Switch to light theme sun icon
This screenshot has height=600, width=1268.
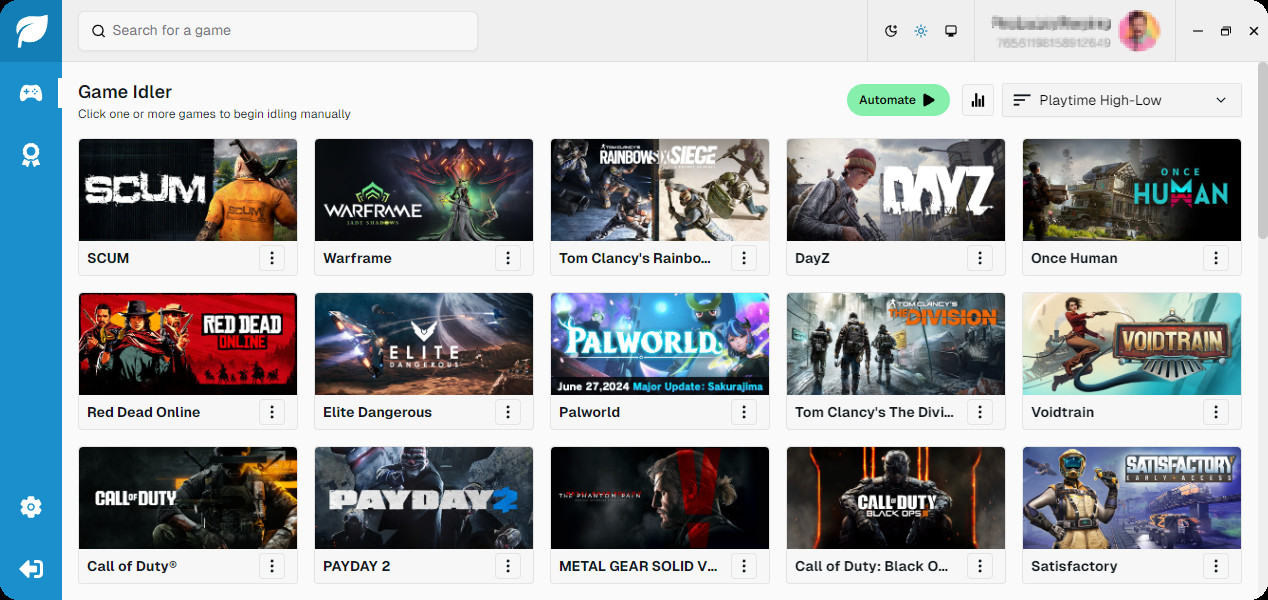pyautogui.click(x=921, y=31)
